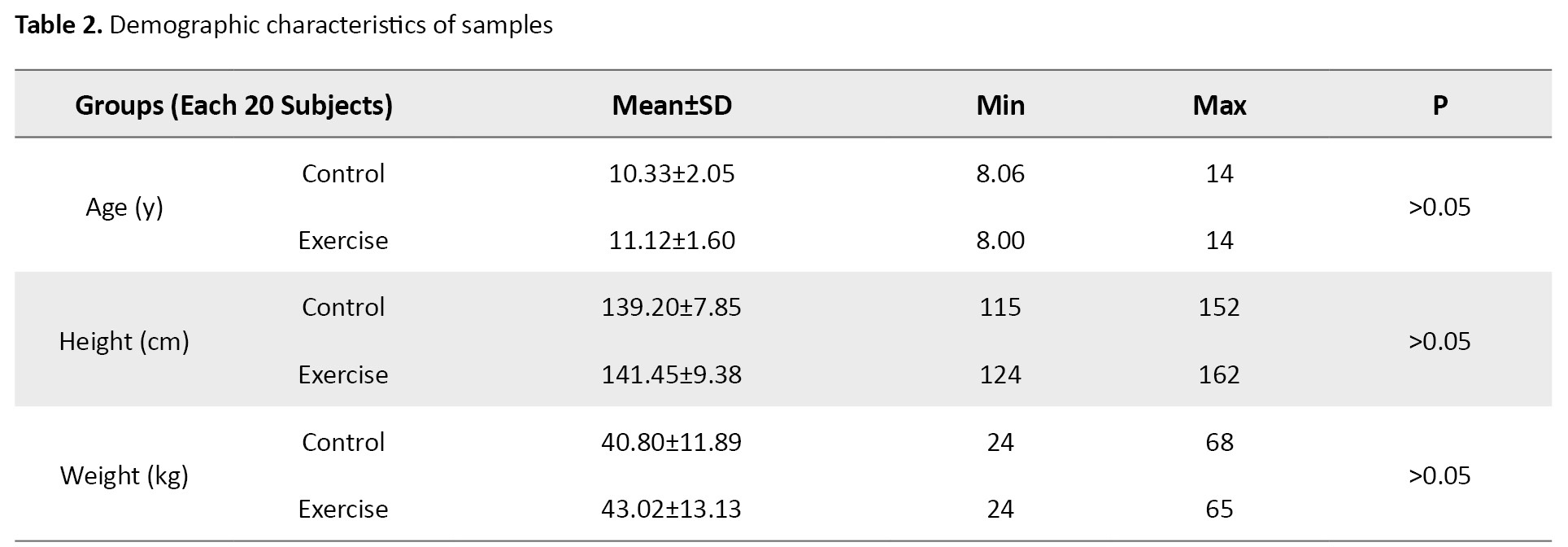
Task: Click the Max column header
Action: (1219, 105)
